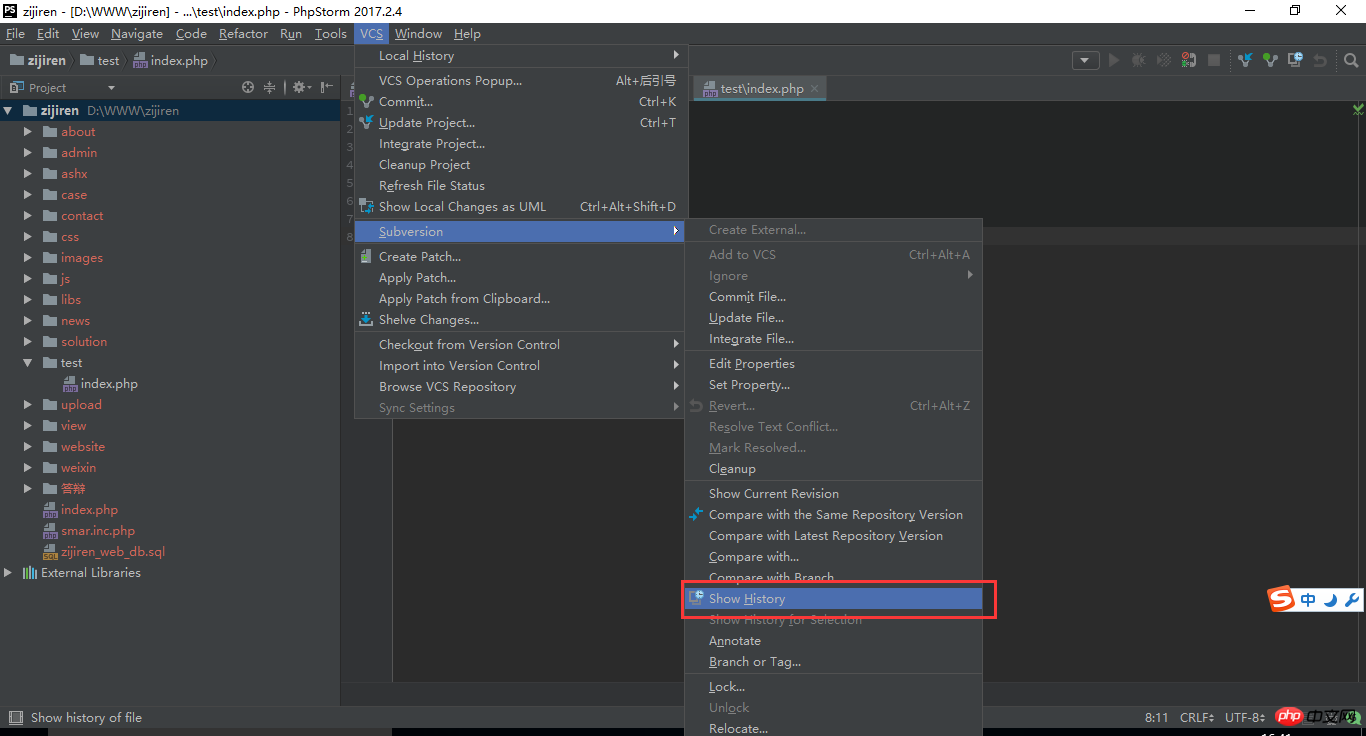Open the Window menu

418,34
